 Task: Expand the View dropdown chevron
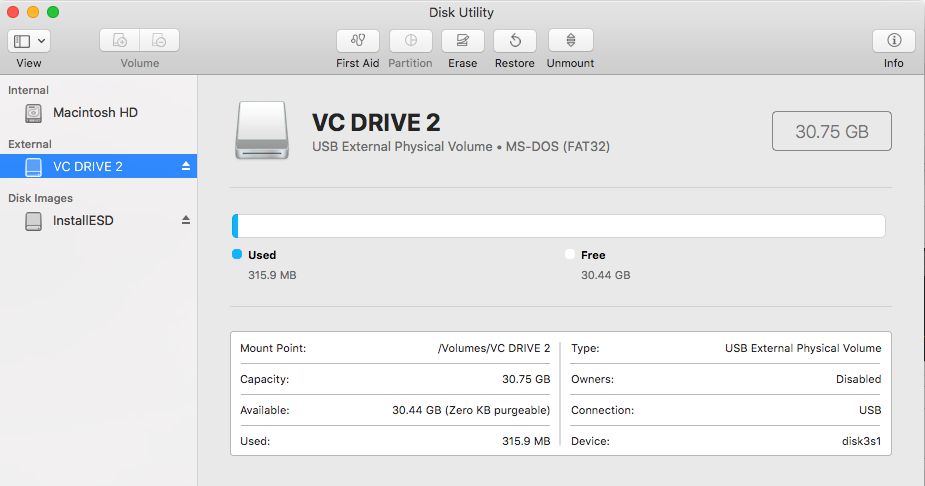[41, 41]
